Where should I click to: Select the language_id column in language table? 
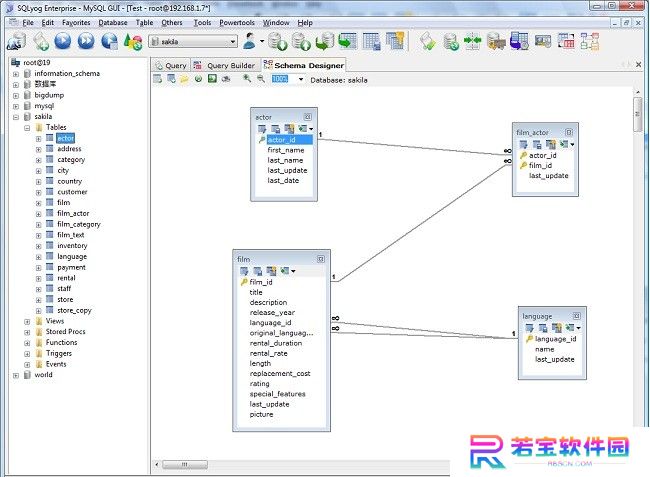[x=555, y=339]
